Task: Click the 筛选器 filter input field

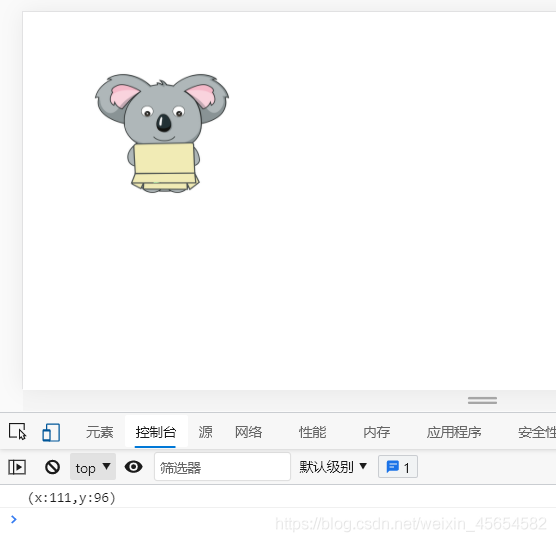Action: tap(222, 467)
